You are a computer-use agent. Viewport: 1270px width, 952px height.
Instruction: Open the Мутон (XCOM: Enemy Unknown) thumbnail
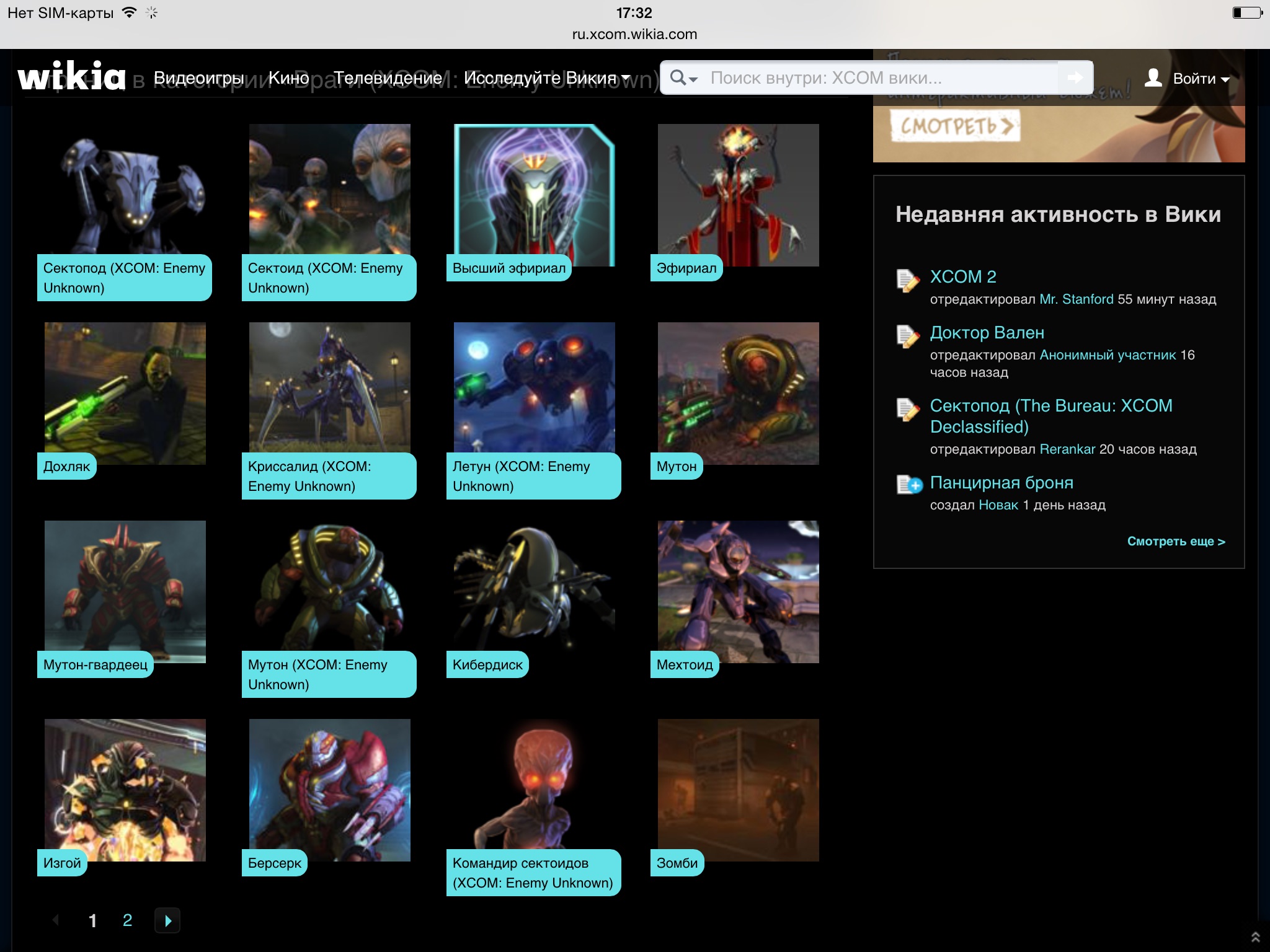point(329,586)
